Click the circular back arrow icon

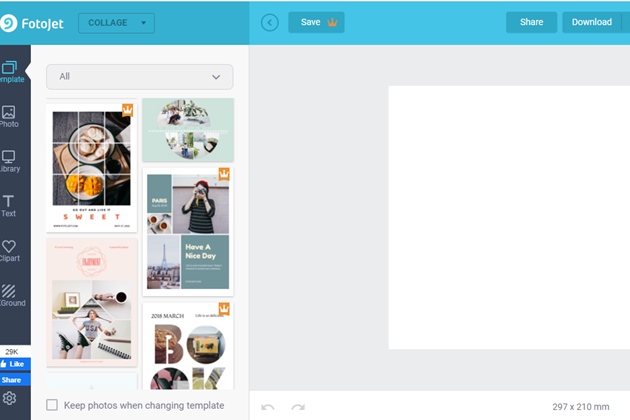pyautogui.click(x=269, y=22)
